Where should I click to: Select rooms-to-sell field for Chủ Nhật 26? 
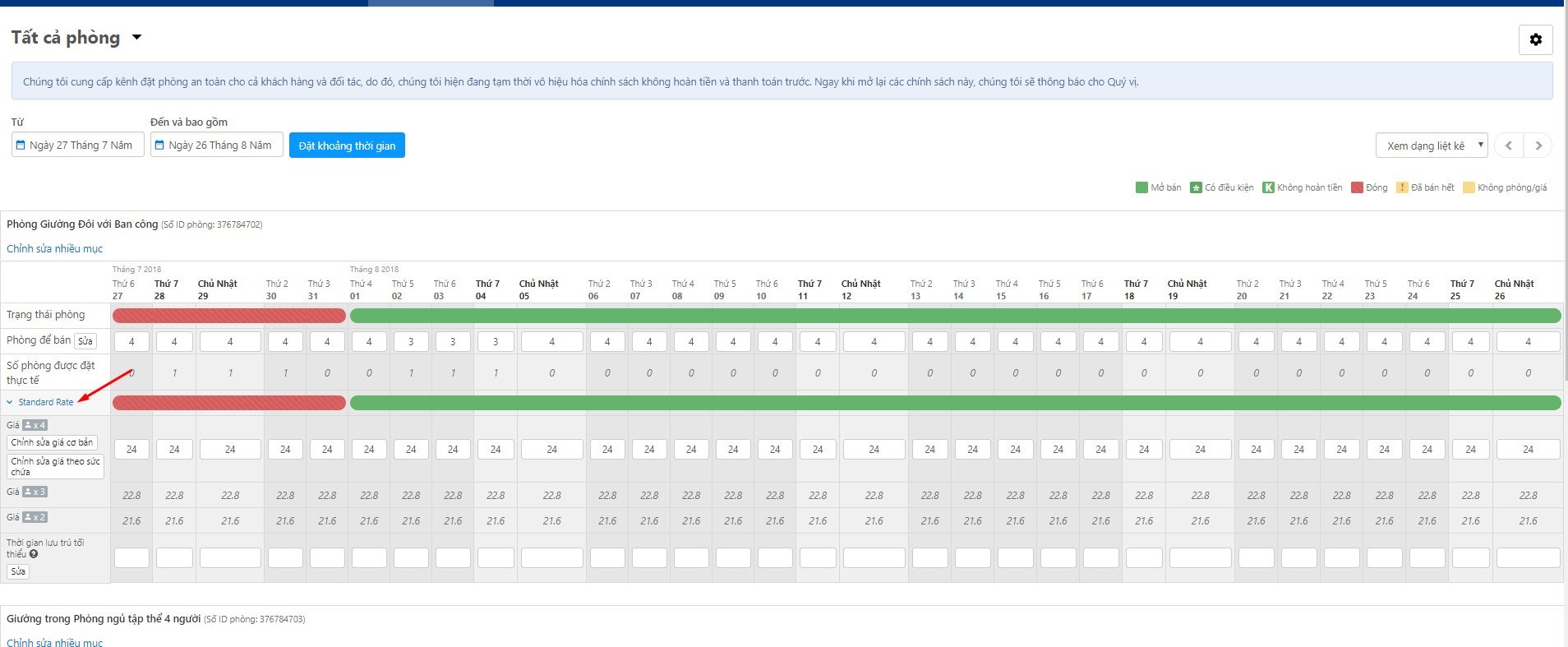1528,341
